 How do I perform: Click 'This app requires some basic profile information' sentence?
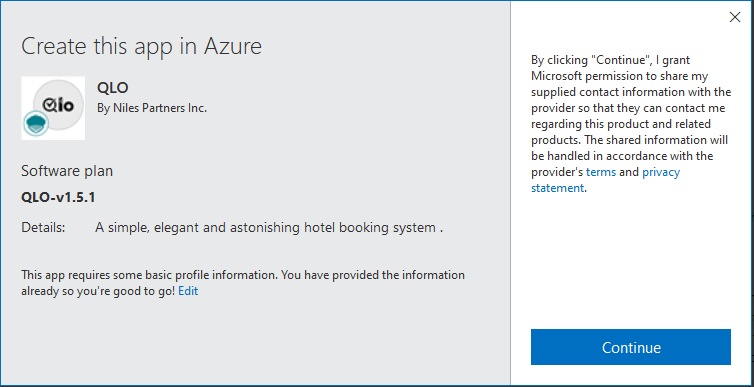point(150,275)
